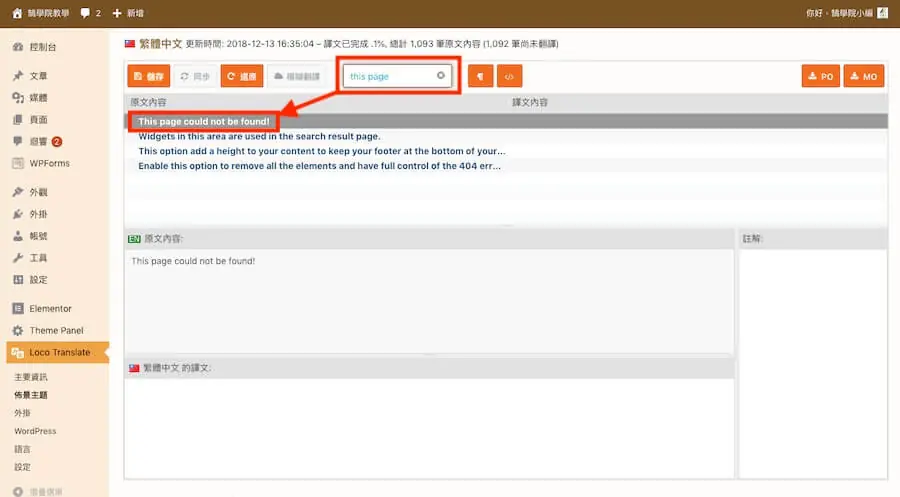
Task: Download the PO file
Action: 821,76
